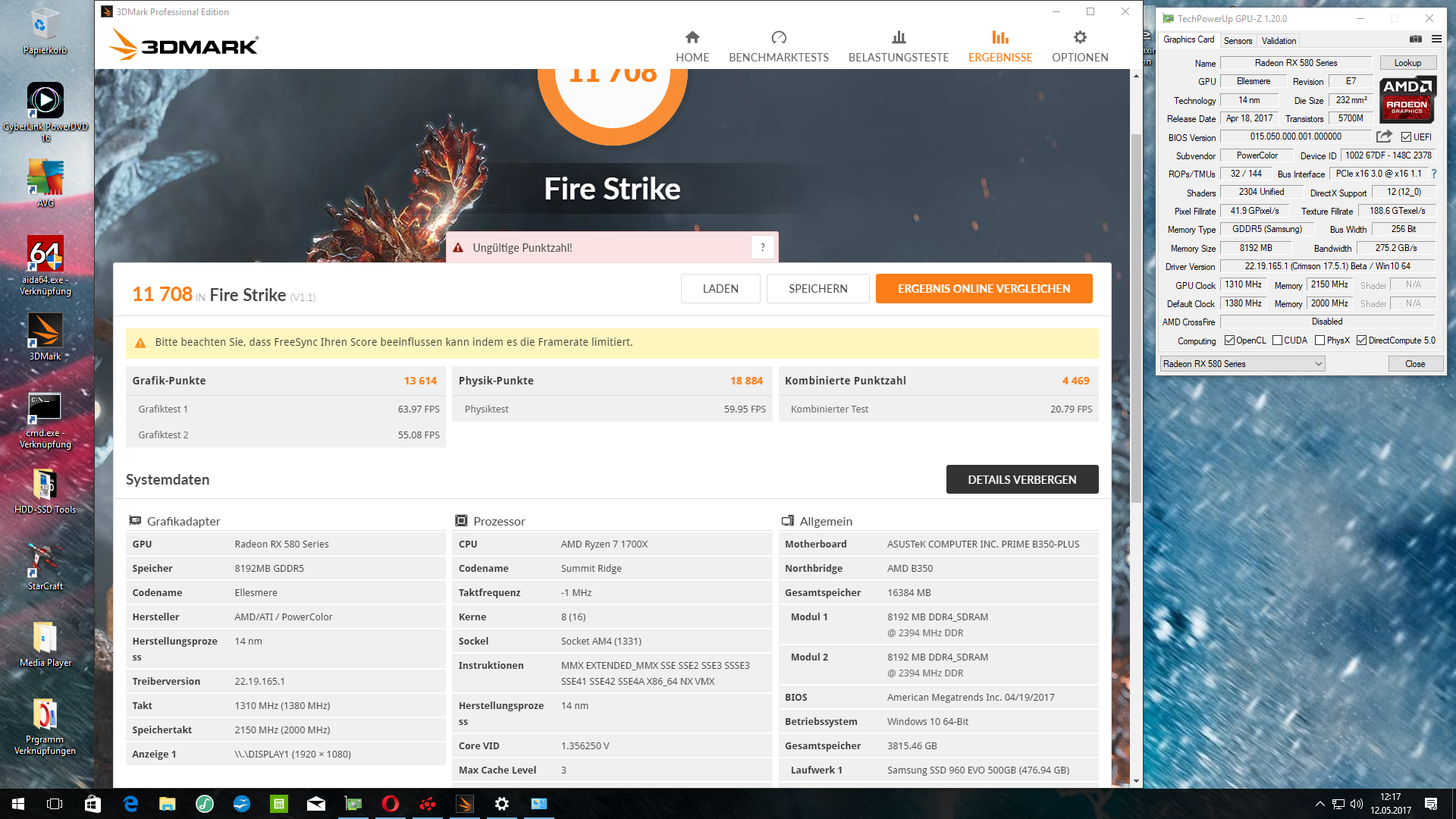This screenshot has height=819, width=1456.
Task: Open GPU-Z hamburger menu icon
Action: coord(1436,39)
